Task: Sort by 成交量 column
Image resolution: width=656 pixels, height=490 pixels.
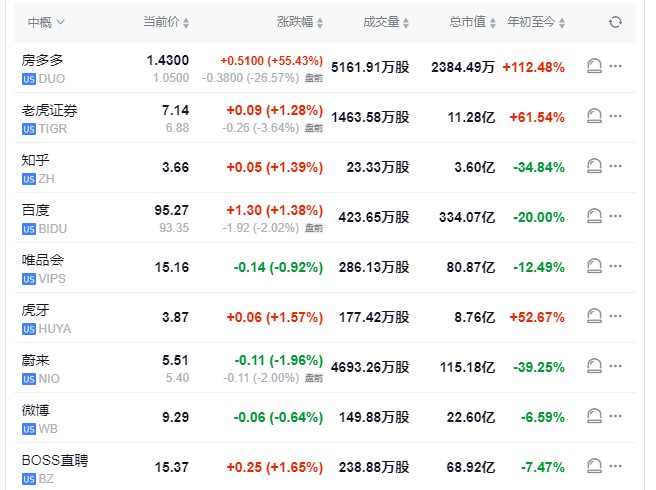Action: pyautogui.click(x=386, y=22)
